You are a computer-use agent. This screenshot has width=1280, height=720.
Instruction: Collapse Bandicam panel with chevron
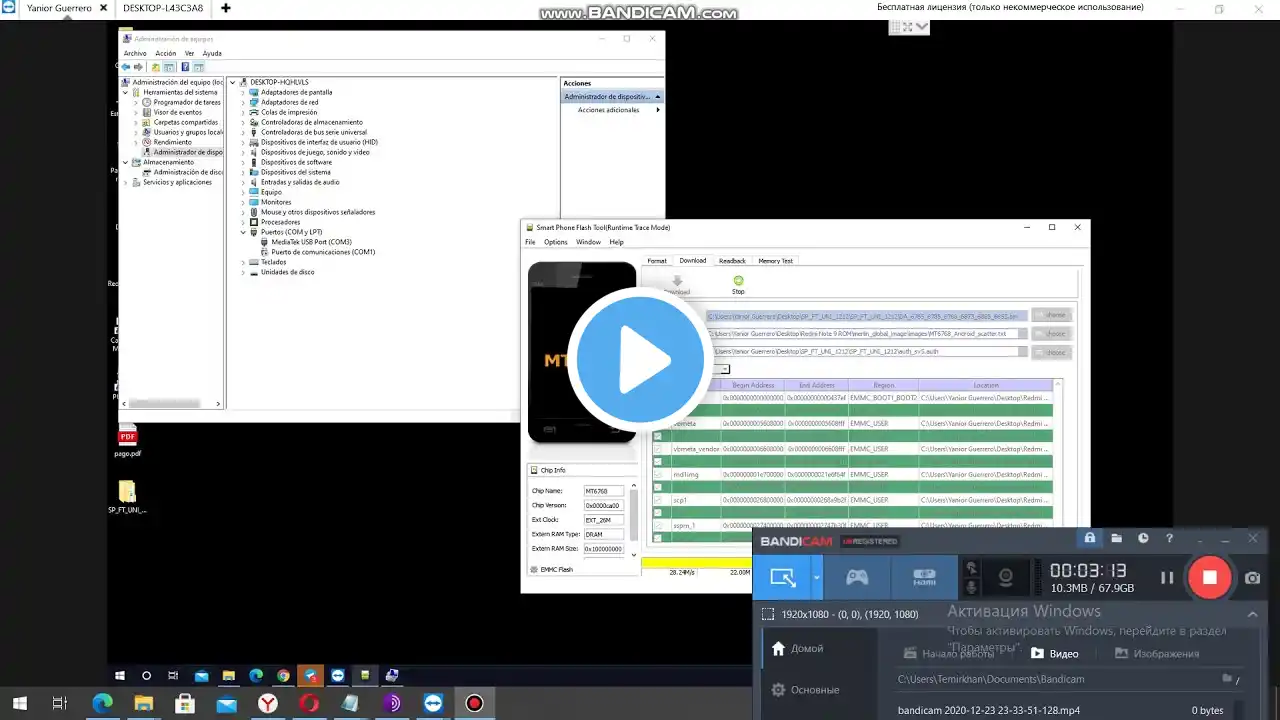[x=1252, y=614]
